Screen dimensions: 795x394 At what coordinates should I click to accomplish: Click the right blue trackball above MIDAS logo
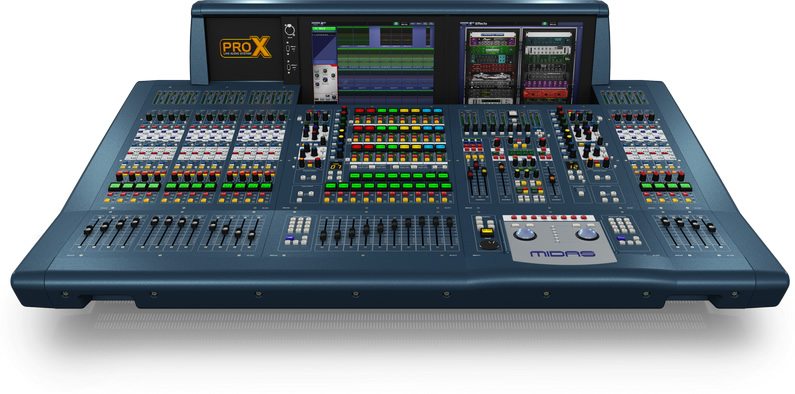587,234
